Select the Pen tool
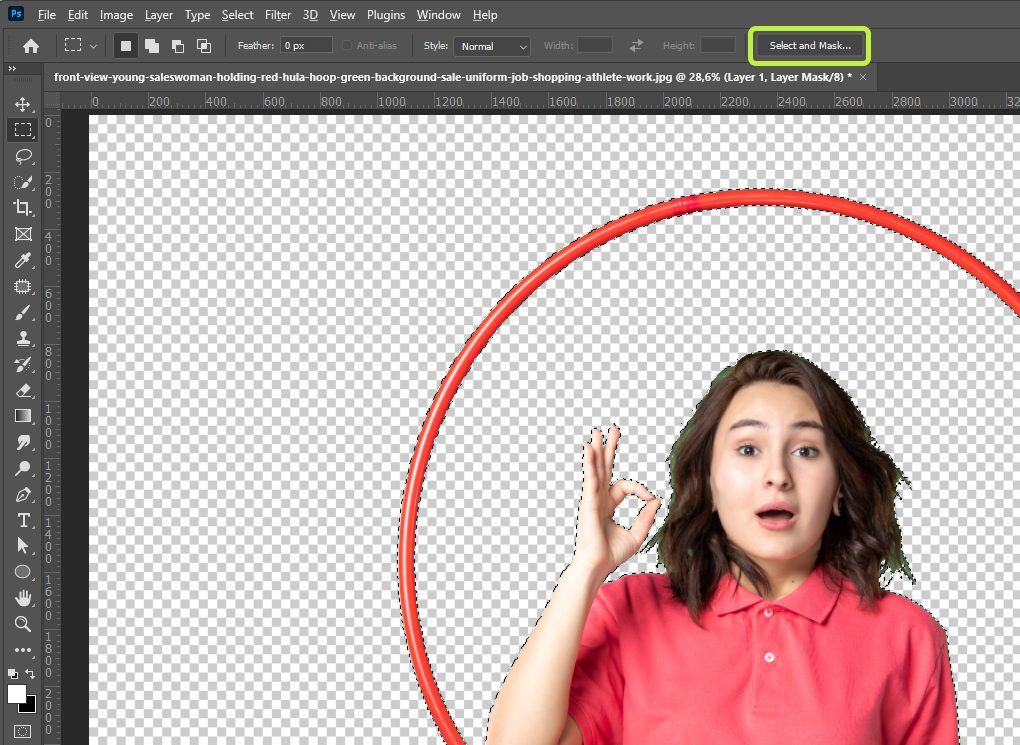 coord(23,494)
